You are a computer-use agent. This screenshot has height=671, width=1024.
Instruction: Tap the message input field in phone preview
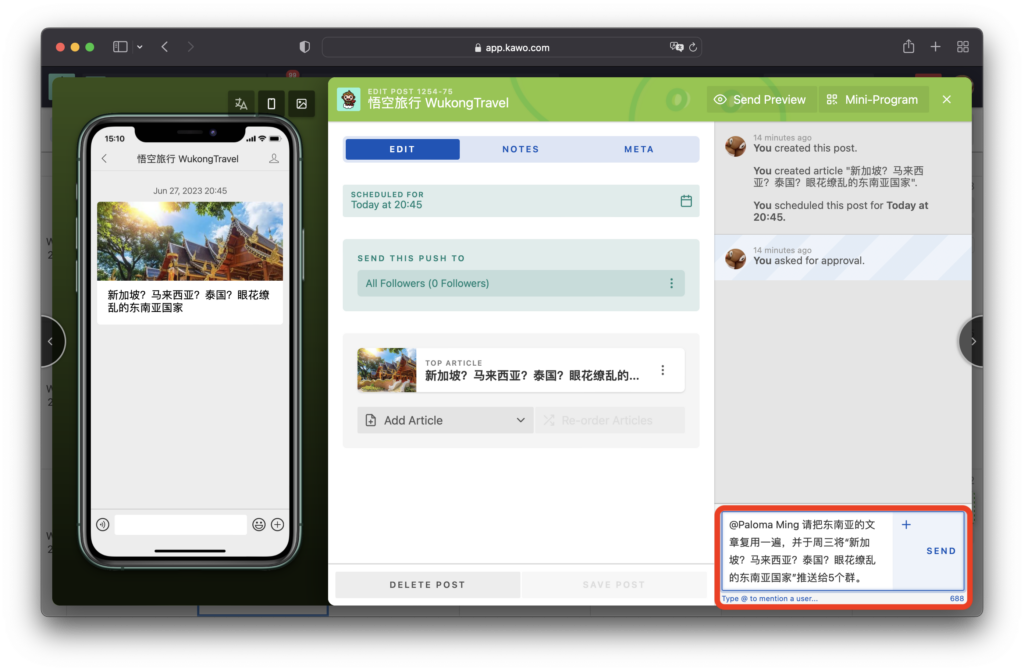pyautogui.click(x=181, y=525)
